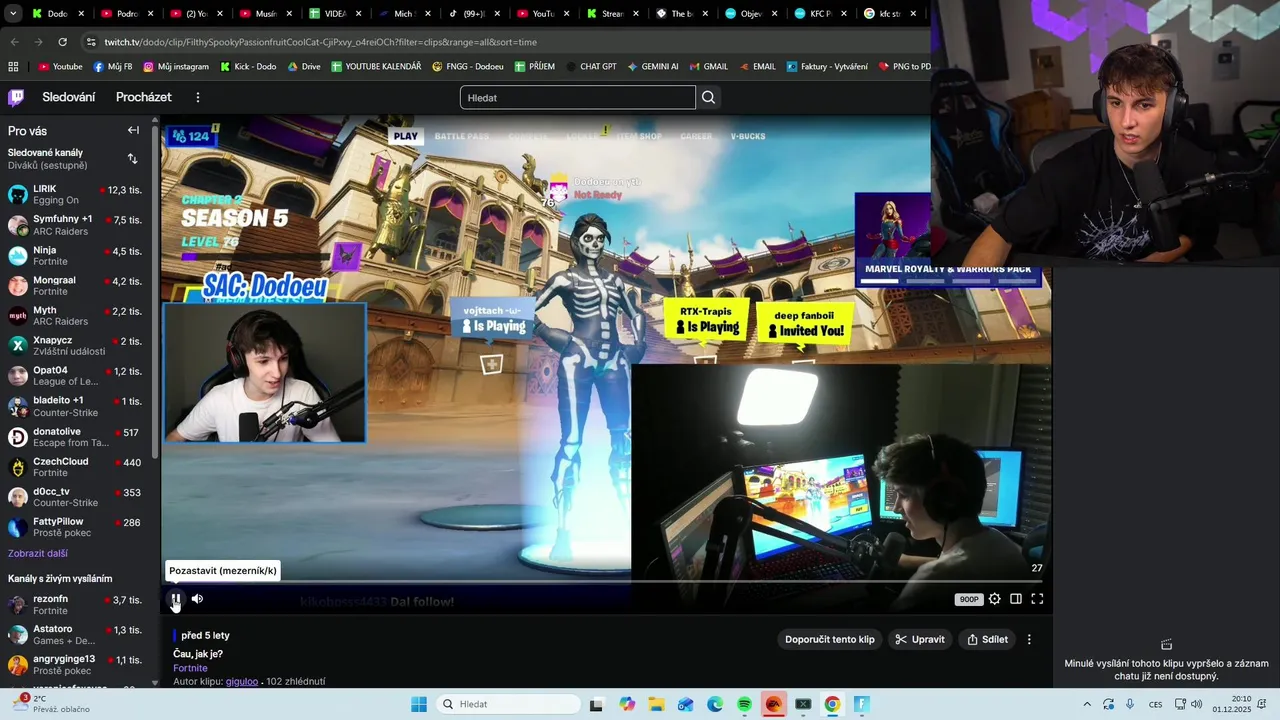Viewport: 1280px width, 720px height.
Task: Open the Faktury - Vytváření bookmark
Action: tap(827, 67)
